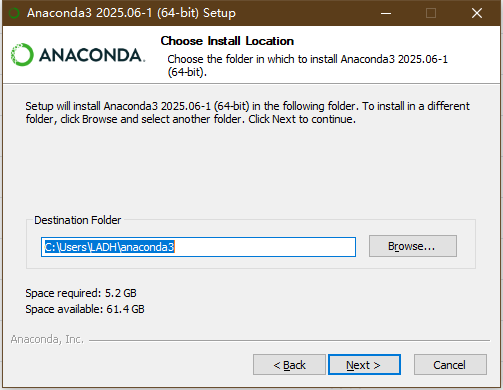Click the greyed-out maximize button

click(431, 13)
